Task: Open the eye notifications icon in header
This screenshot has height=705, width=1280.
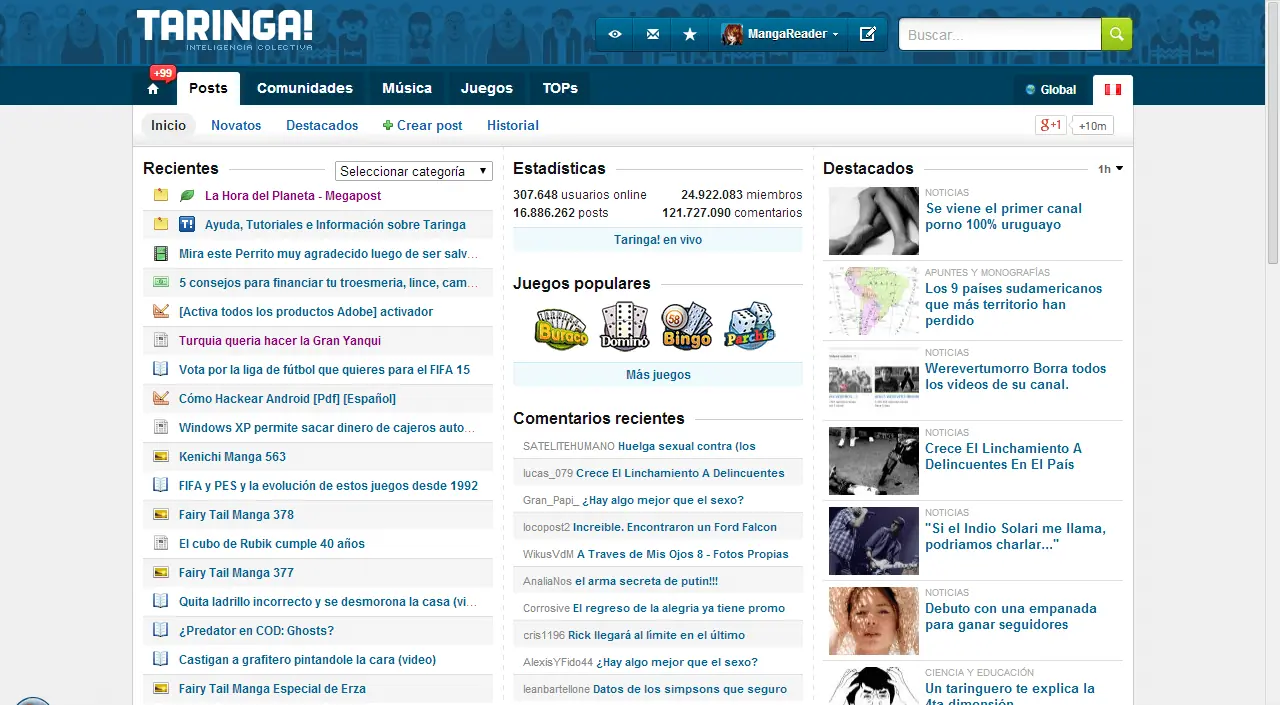Action: [615, 34]
